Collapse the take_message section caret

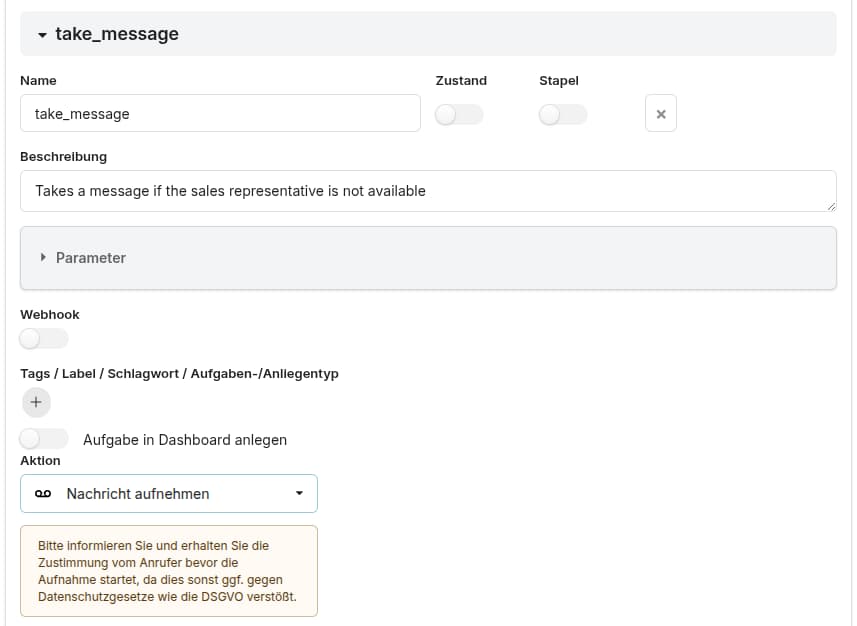pyautogui.click(x=42, y=35)
